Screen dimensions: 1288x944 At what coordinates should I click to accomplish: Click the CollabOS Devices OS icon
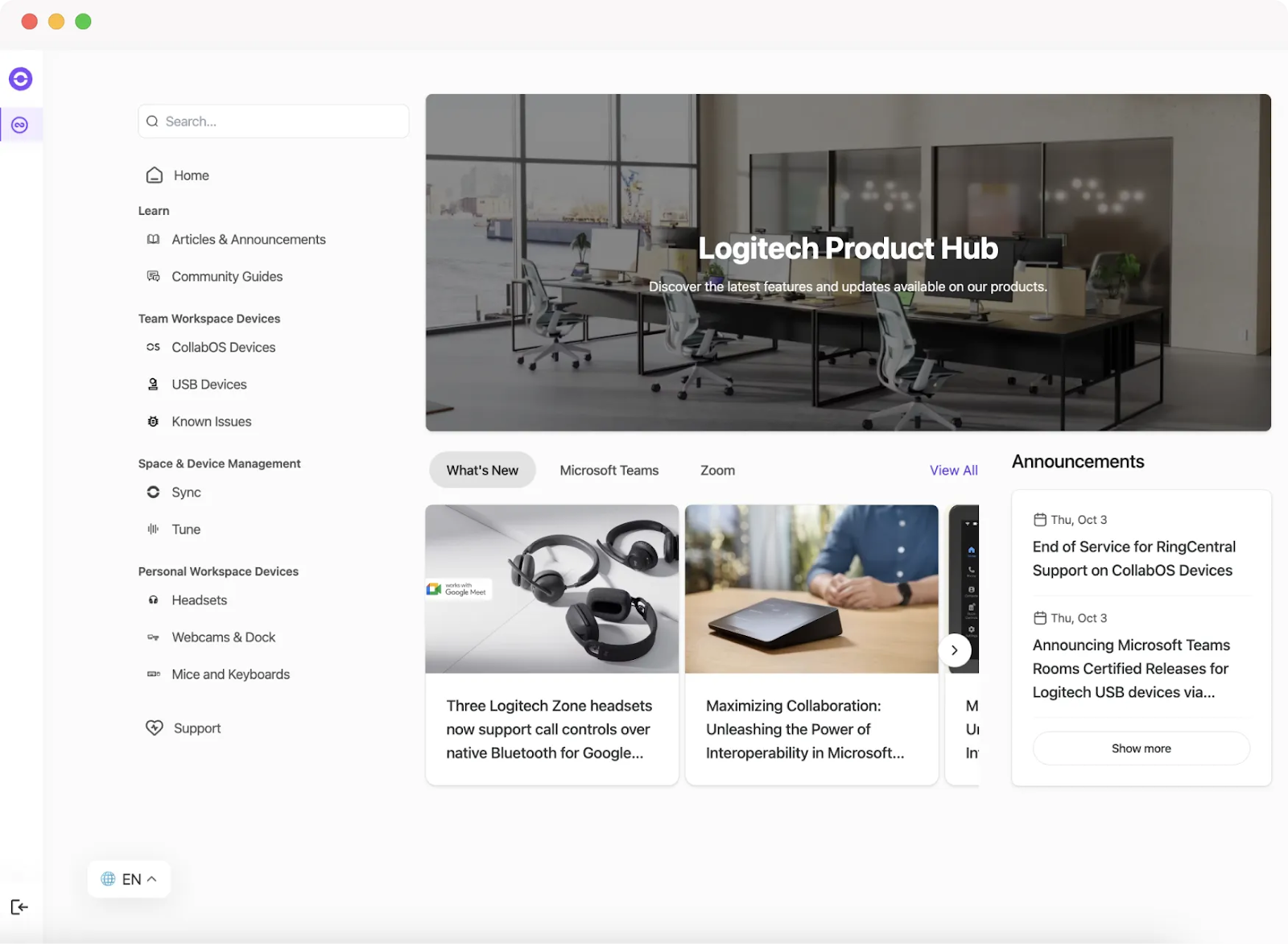tap(154, 348)
